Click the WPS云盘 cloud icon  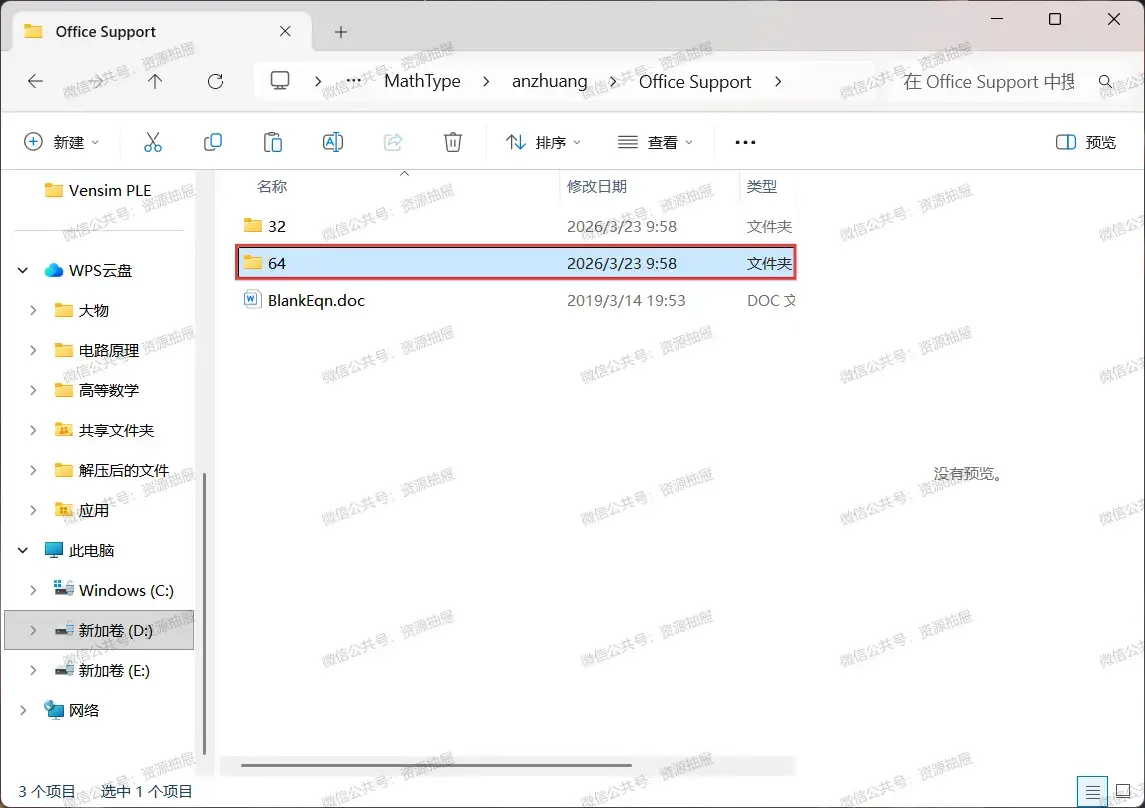click(53, 270)
